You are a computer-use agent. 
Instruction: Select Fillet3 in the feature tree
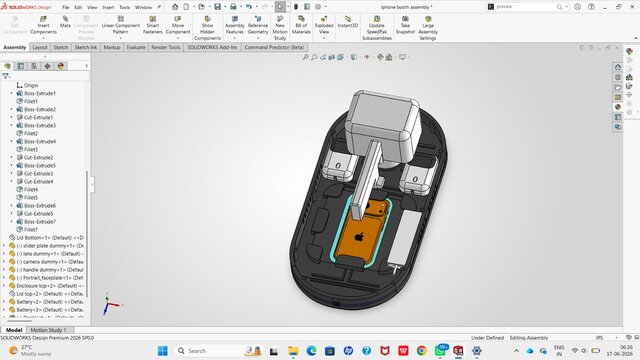pos(31,149)
